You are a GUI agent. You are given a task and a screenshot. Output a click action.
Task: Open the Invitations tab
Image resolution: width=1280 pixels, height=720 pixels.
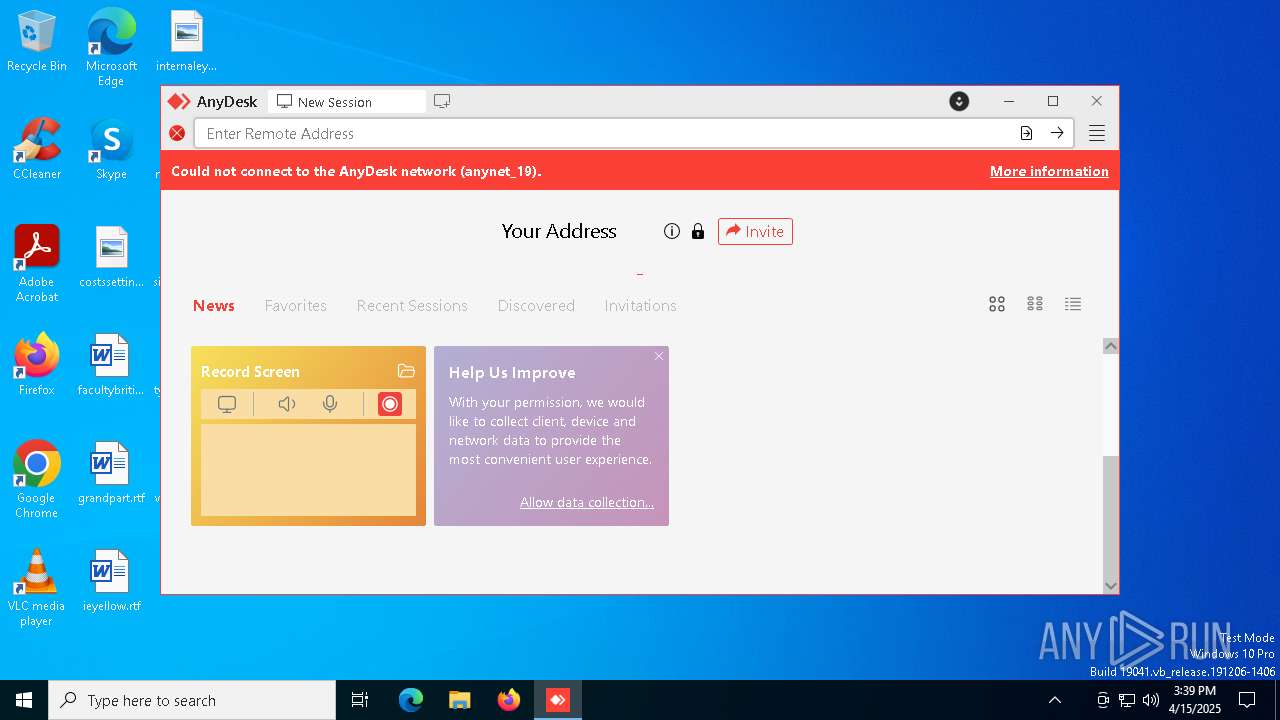[x=640, y=306]
